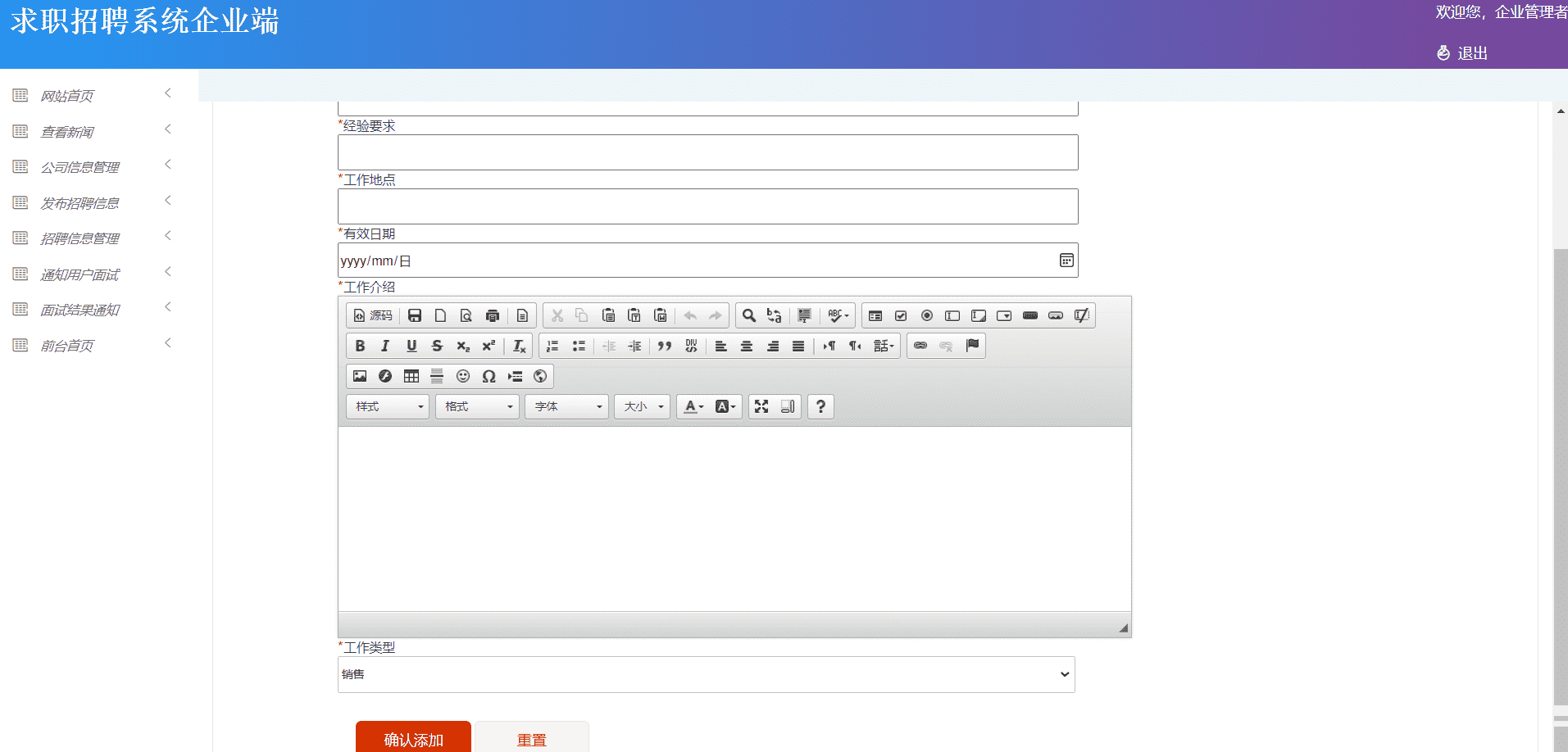1568x752 pixels.
Task: Open the 样式 styles dropdown
Action: point(388,406)
